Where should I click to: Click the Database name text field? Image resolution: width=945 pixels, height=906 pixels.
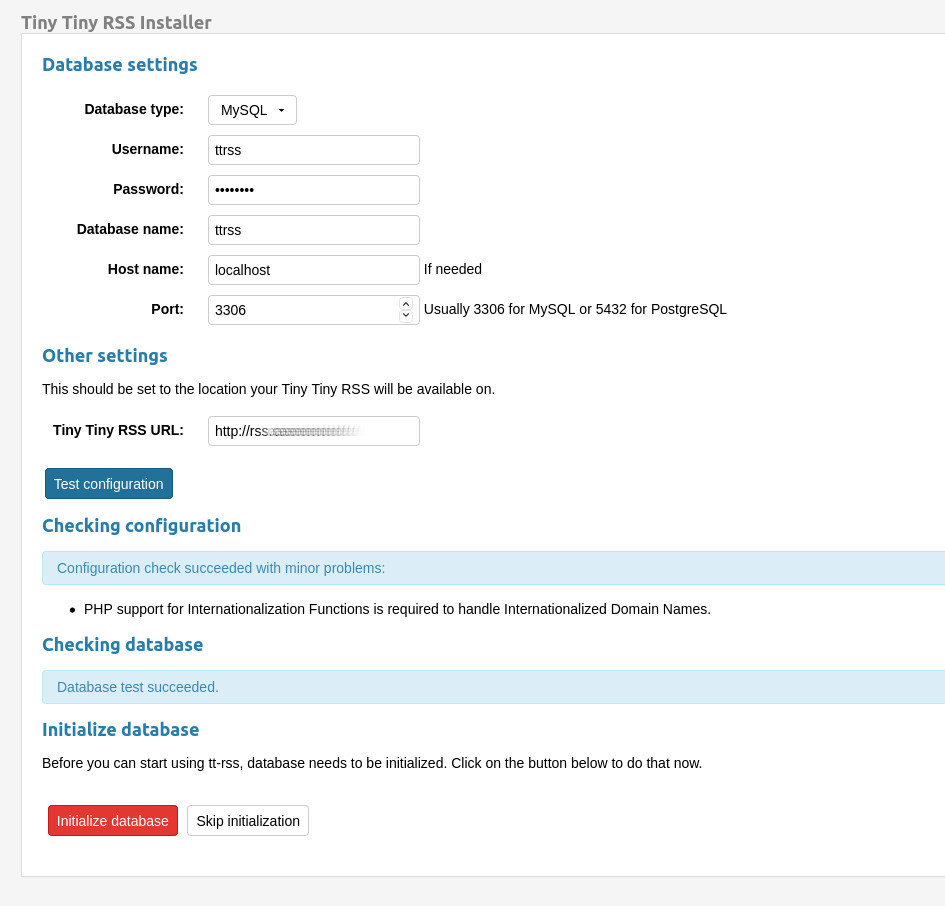coord(313,229)
